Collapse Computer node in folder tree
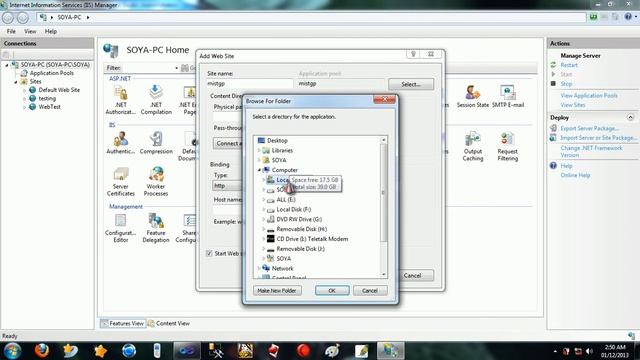Image resolution: width=640 pixels, height=360 pixels. [x=259, y=170]
